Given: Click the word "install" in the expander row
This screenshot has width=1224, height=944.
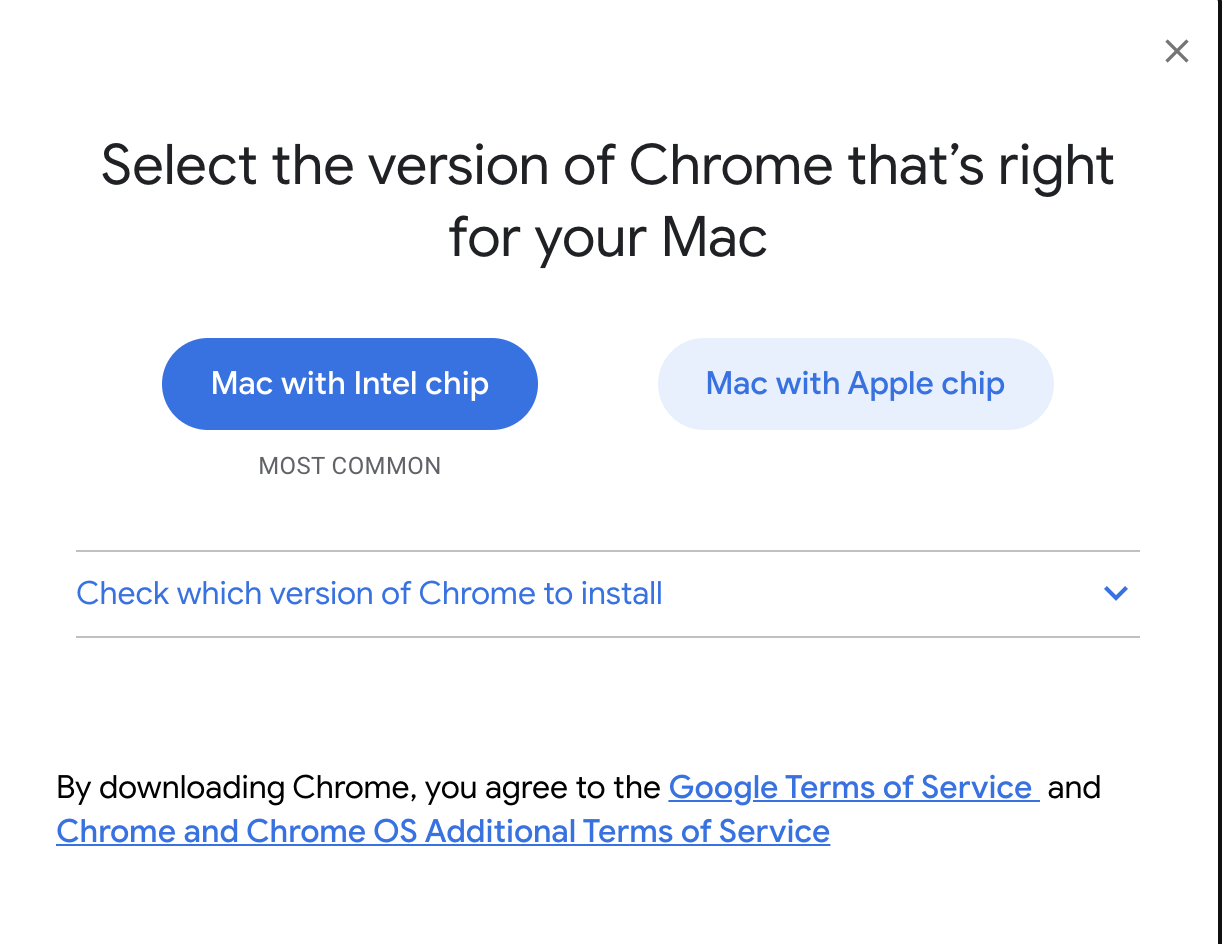Looking at the screenshot, I should coord(620,593).
